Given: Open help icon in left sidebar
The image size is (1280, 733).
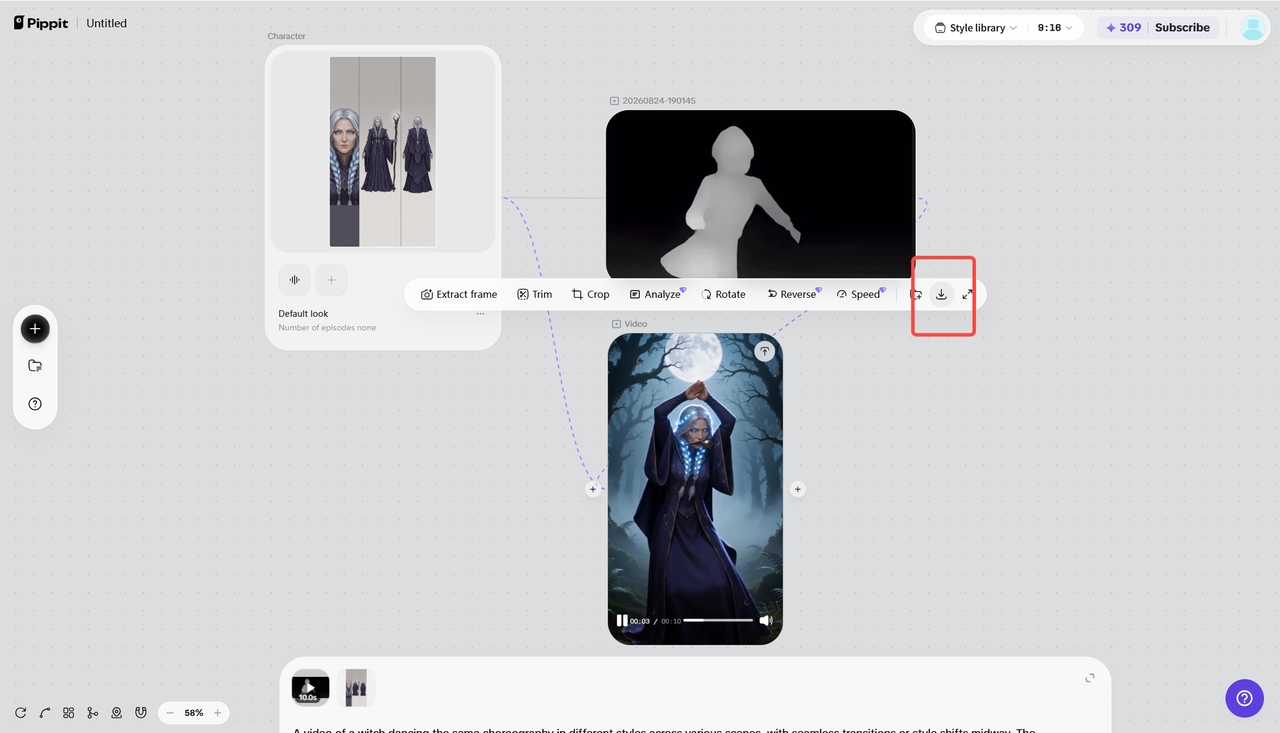Looking at the screenshot, I should (35, 404).
